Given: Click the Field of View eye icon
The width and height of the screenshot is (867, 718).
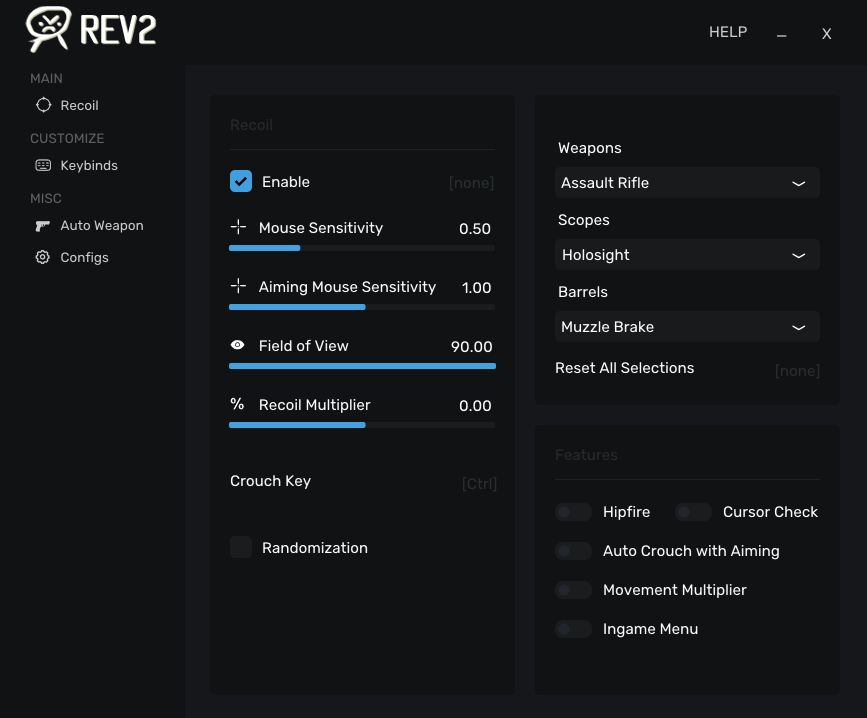Looking at the screenshot, I should point(237,345).
